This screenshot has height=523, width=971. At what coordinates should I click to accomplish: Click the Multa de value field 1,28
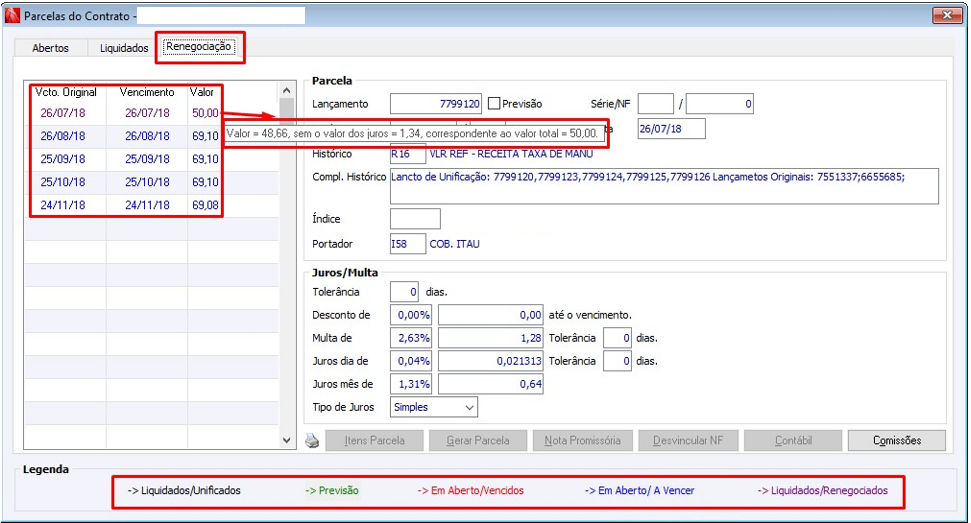pyautogui.click(x=490, y=338)
